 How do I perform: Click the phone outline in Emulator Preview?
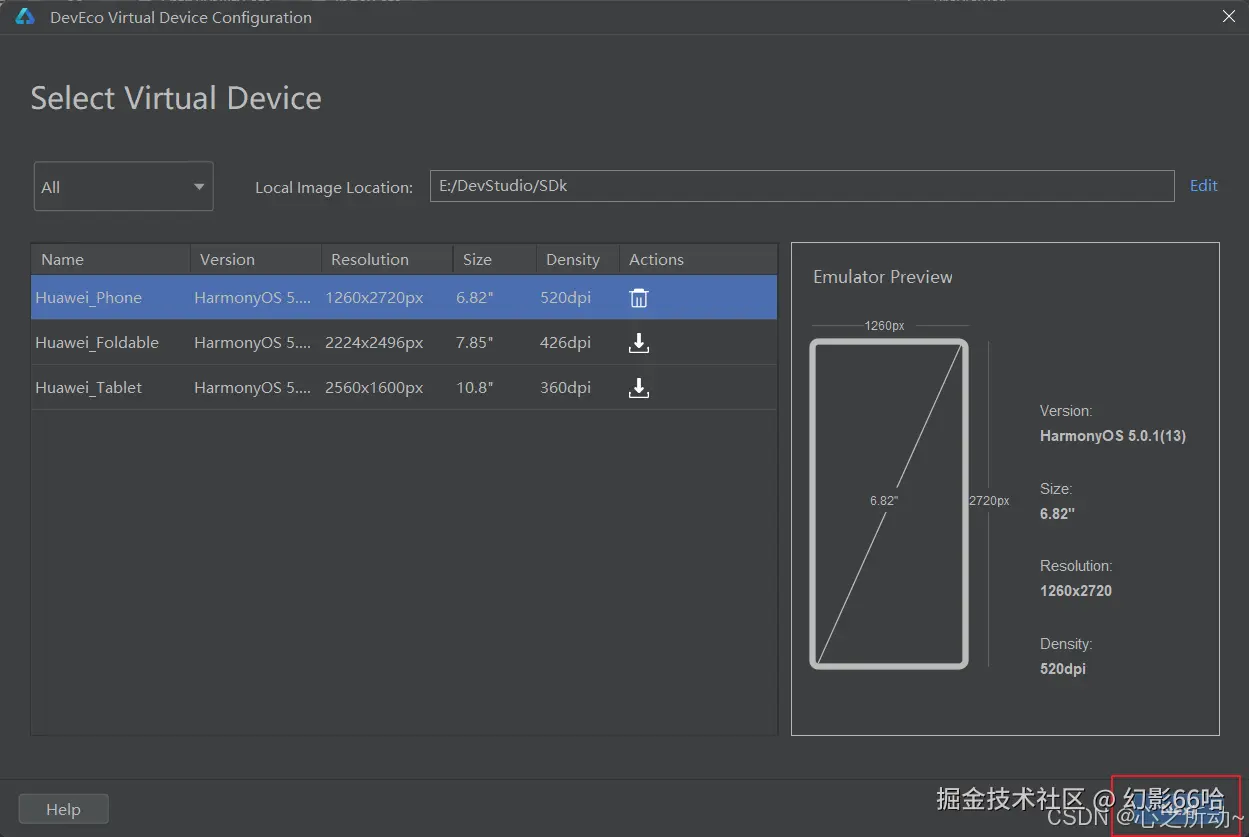click(889, 504)
